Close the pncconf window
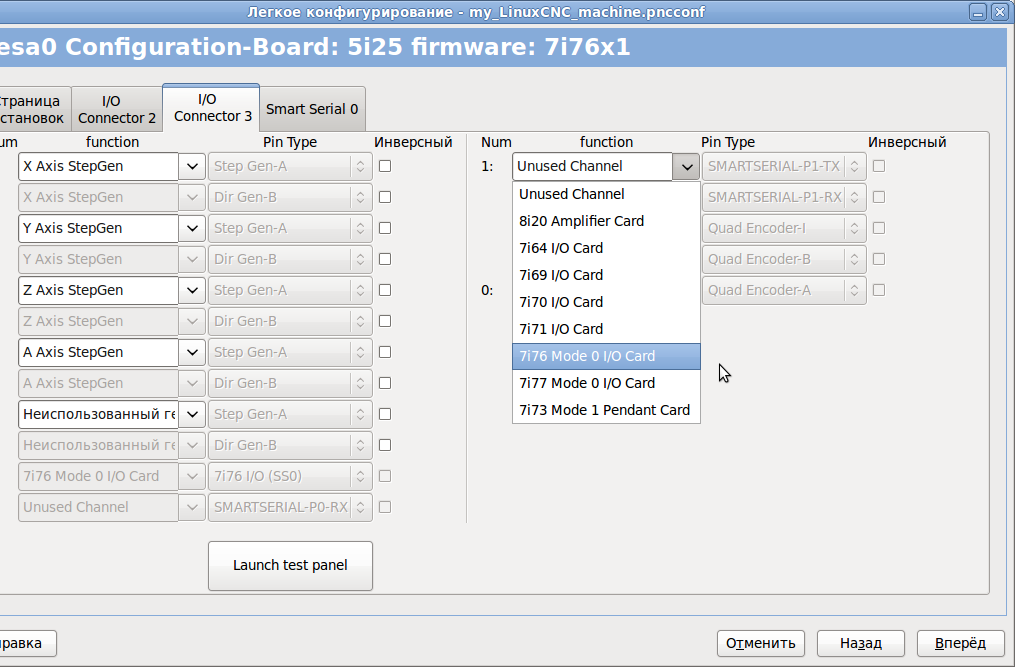The image size is (1015, 667). (1000, 12)
